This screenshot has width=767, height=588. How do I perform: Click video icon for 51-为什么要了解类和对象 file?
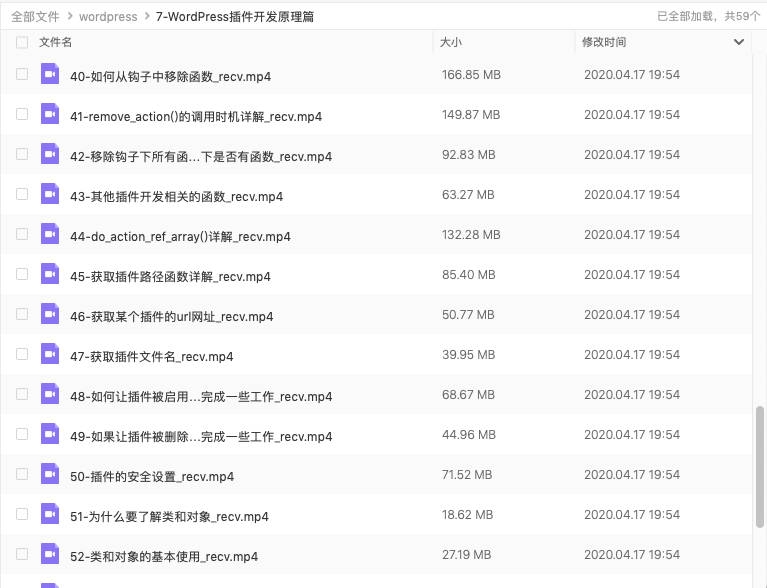click(50, 514)
